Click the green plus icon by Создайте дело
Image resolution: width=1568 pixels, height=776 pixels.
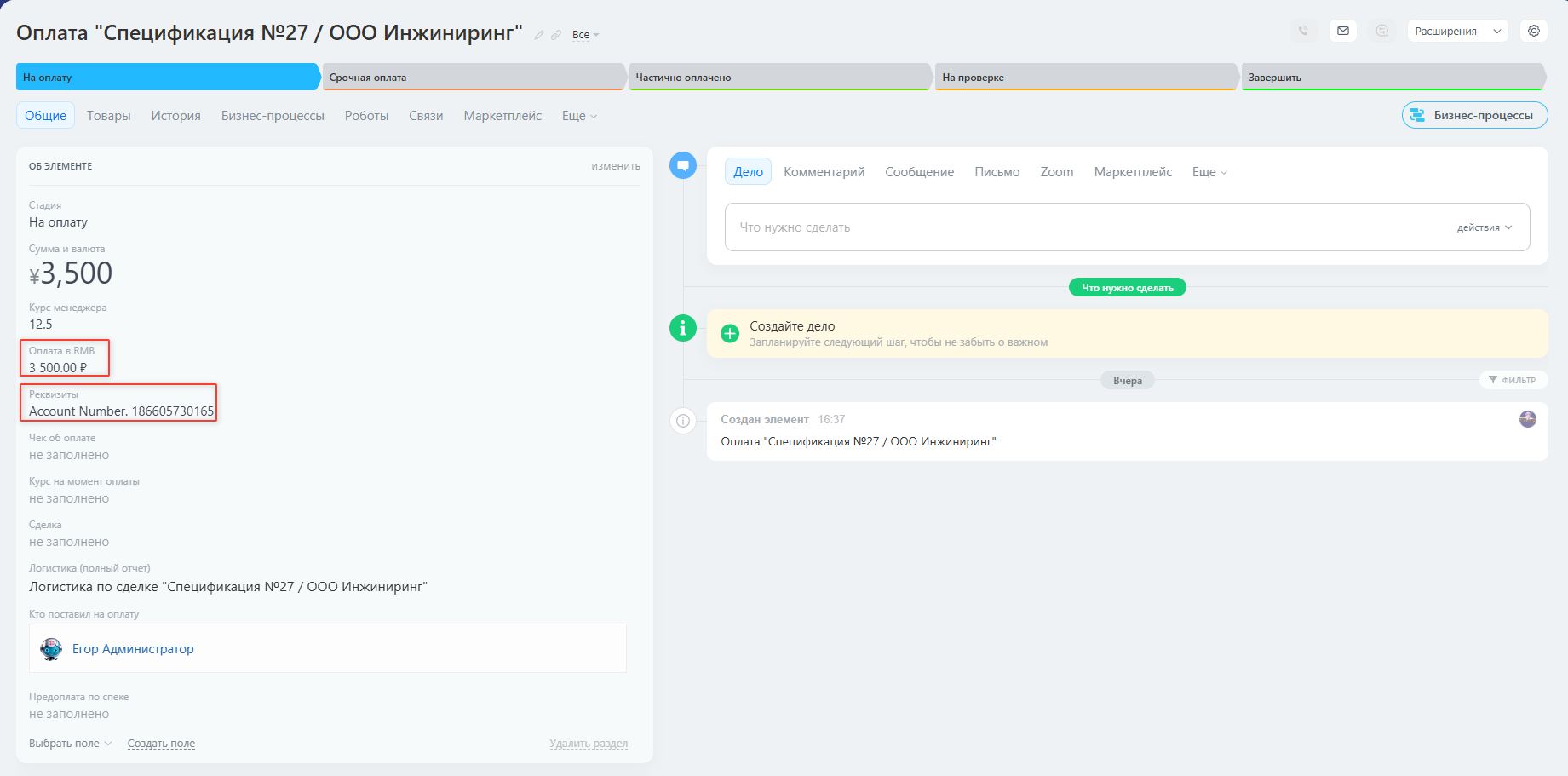click(x=730, y=333)
